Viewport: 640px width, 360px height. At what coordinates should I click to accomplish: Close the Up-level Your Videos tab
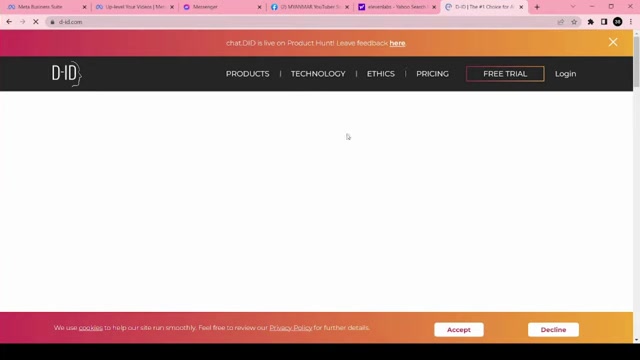point(172,7)
